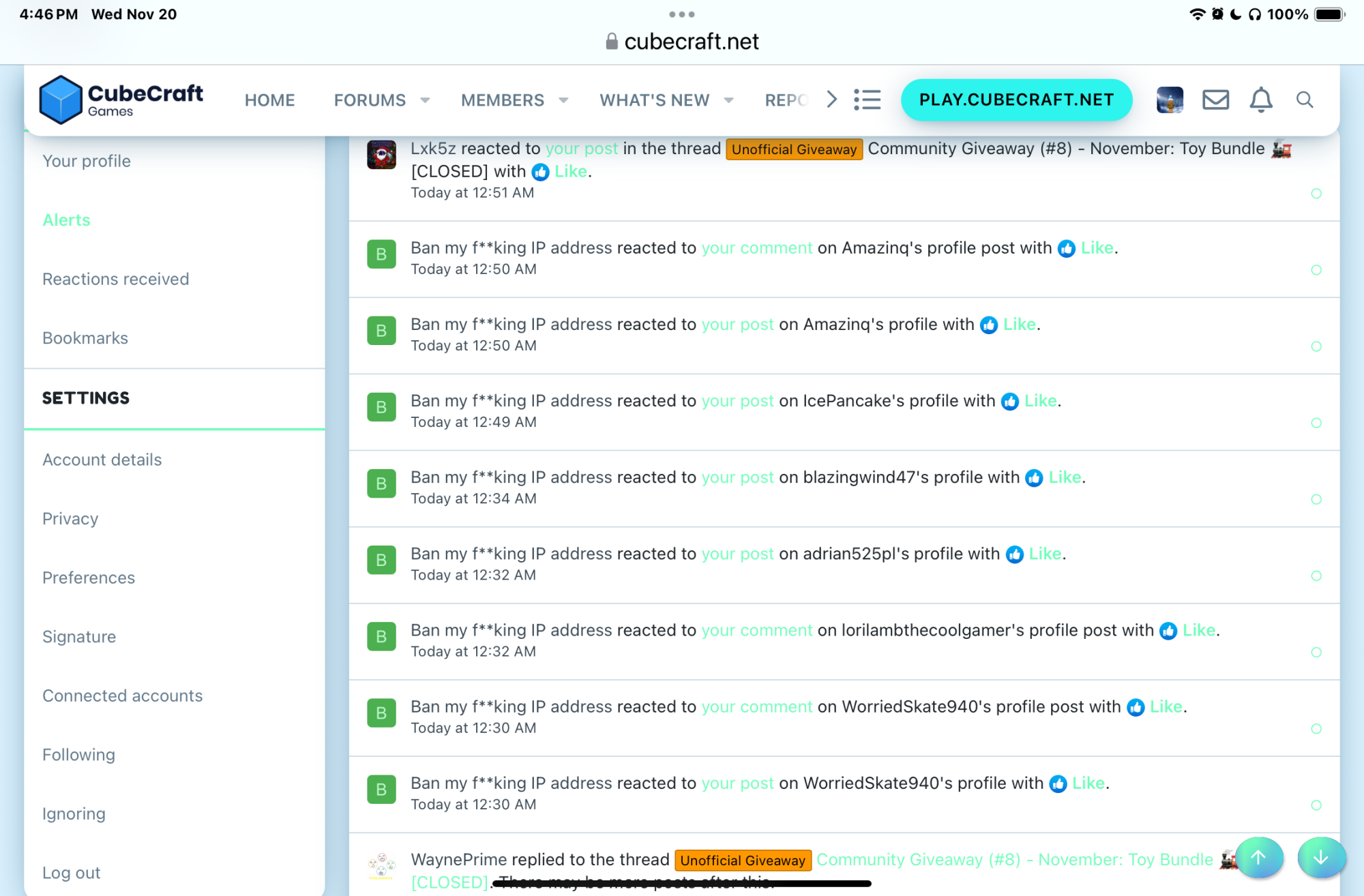Open Your profile in sidebar
This screenshot has width=1364, height=896.
click(x=87, y=161)
